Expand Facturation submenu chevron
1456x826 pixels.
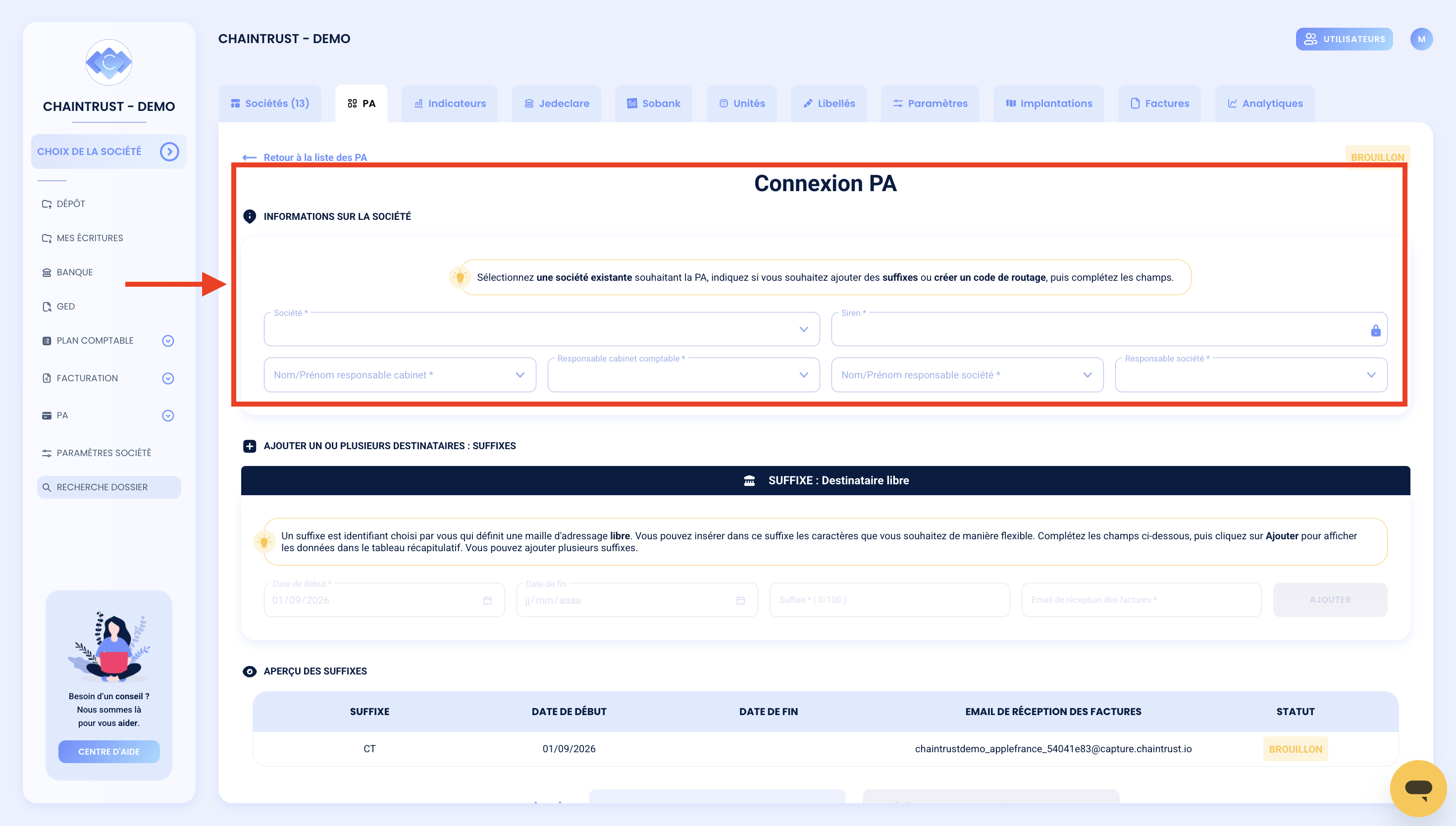pos(168,378)
